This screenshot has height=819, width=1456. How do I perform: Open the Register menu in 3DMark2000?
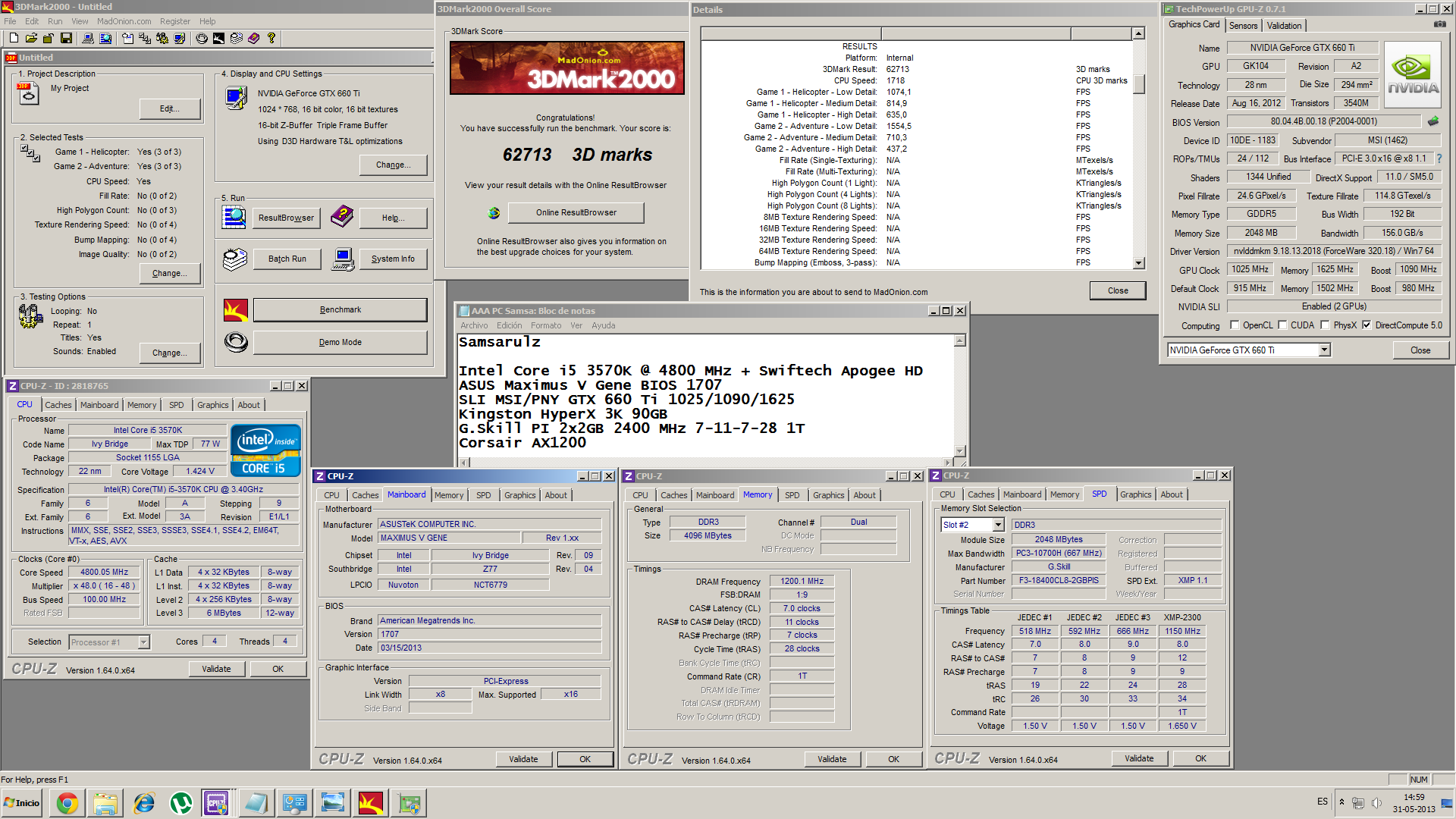point(174,21)
